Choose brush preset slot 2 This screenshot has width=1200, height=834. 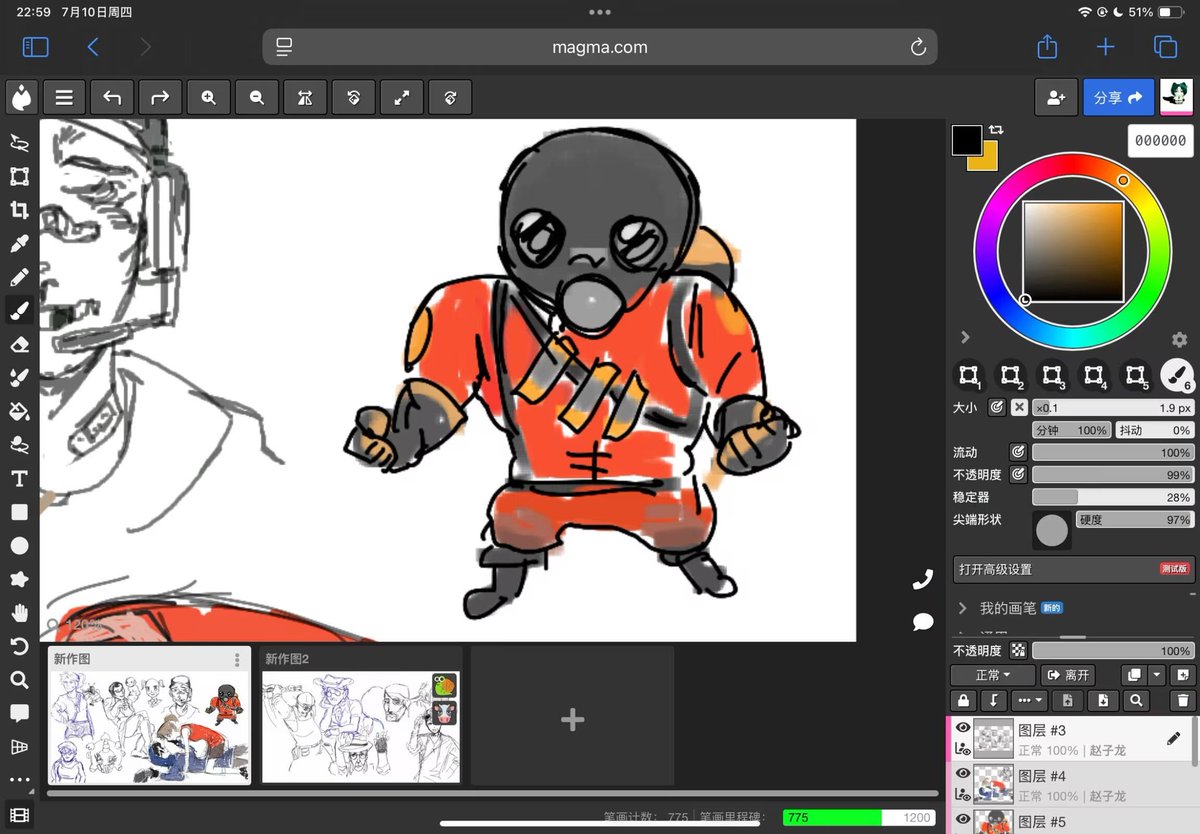[x=1011, y=375]
